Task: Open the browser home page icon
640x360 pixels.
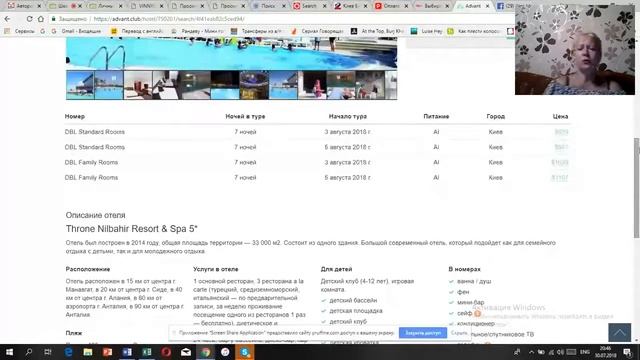Action: pyautogui.click(x=41, y=19)
